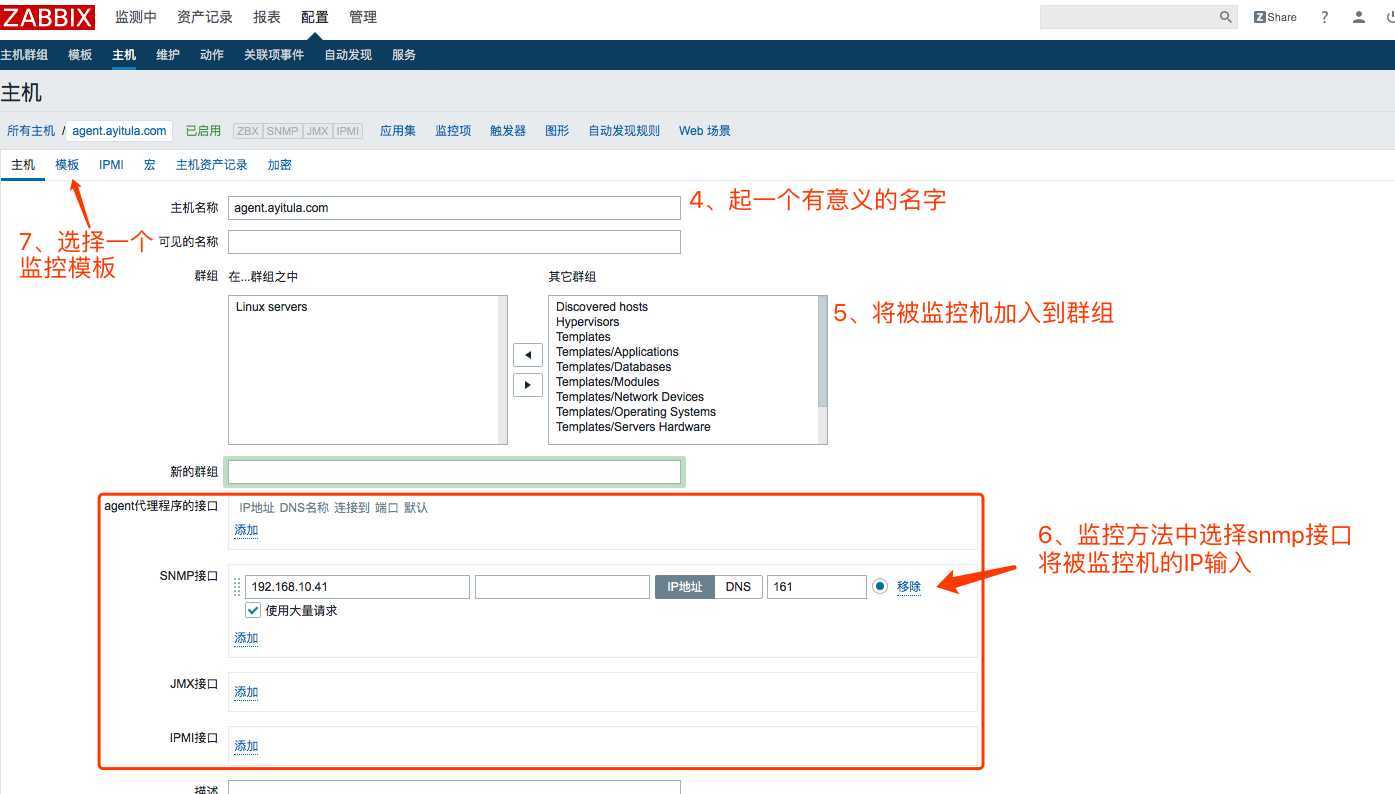Open 应用集 link

(398, 131)
